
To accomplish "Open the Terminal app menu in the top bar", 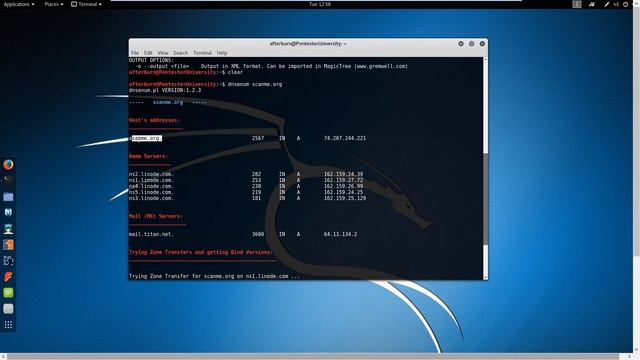I will pos(86,4).
